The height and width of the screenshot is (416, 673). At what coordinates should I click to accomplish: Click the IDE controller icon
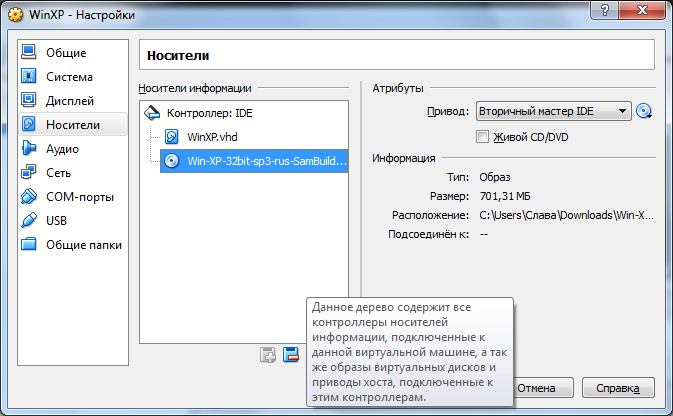pos(152,112)
